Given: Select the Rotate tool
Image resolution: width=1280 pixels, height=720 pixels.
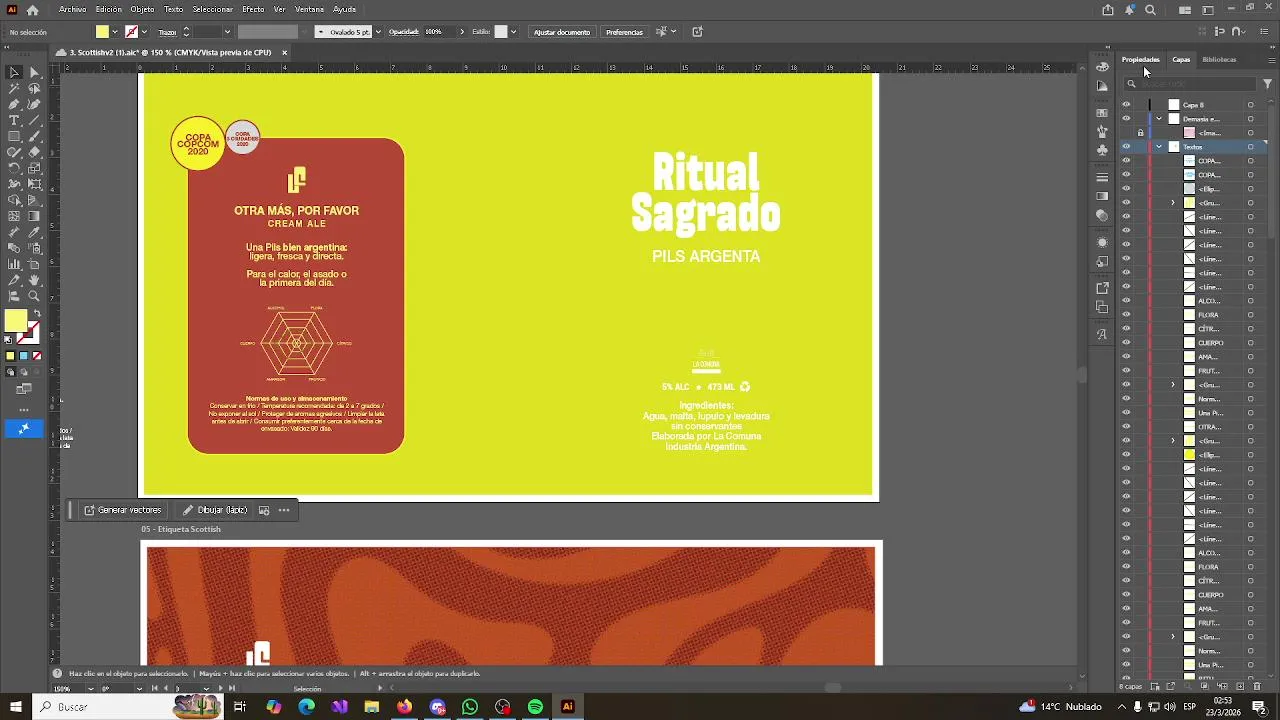Looking at the screenshot, I should pos(14,168).
